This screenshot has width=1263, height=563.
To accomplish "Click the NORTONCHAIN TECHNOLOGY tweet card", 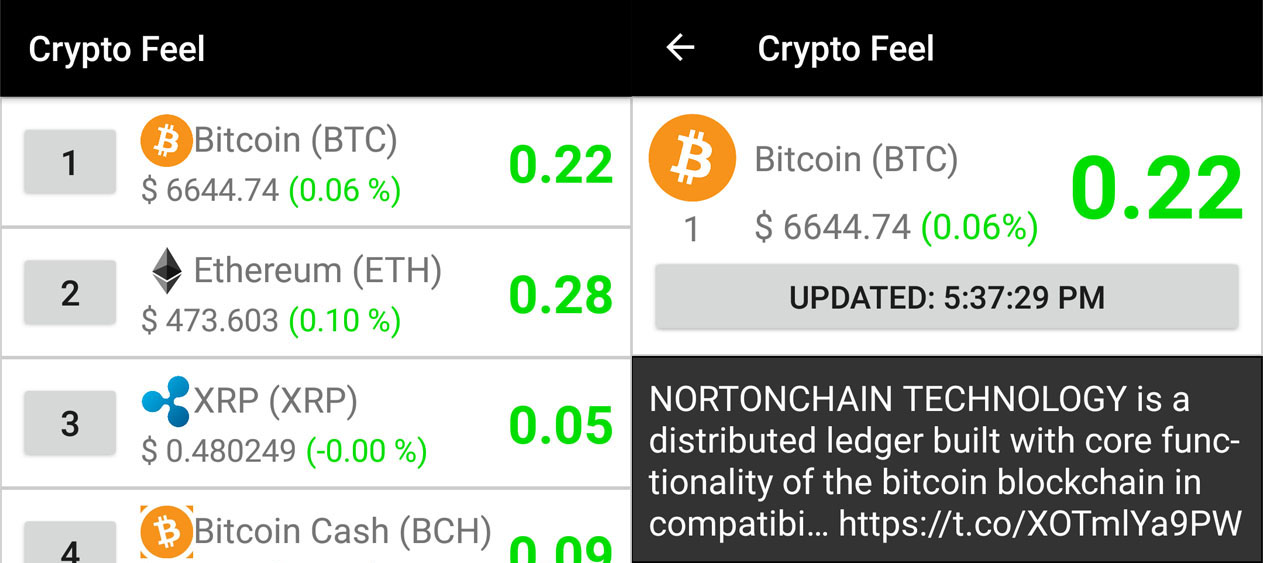I will 947,459.
